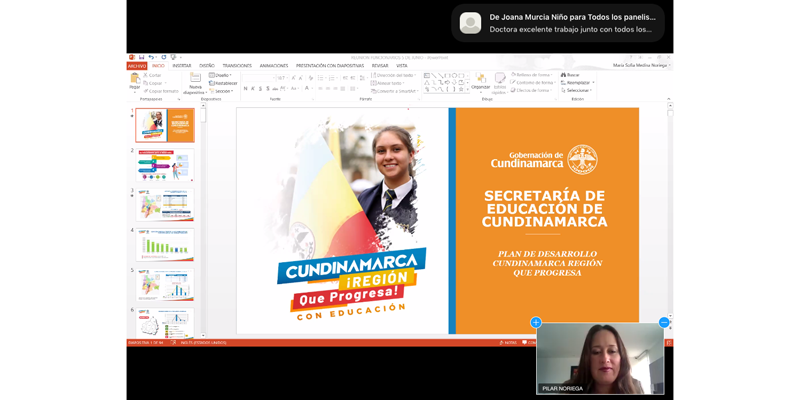Select the text box shape in shapes gallery
800x400 pixels.
(427, 76)
